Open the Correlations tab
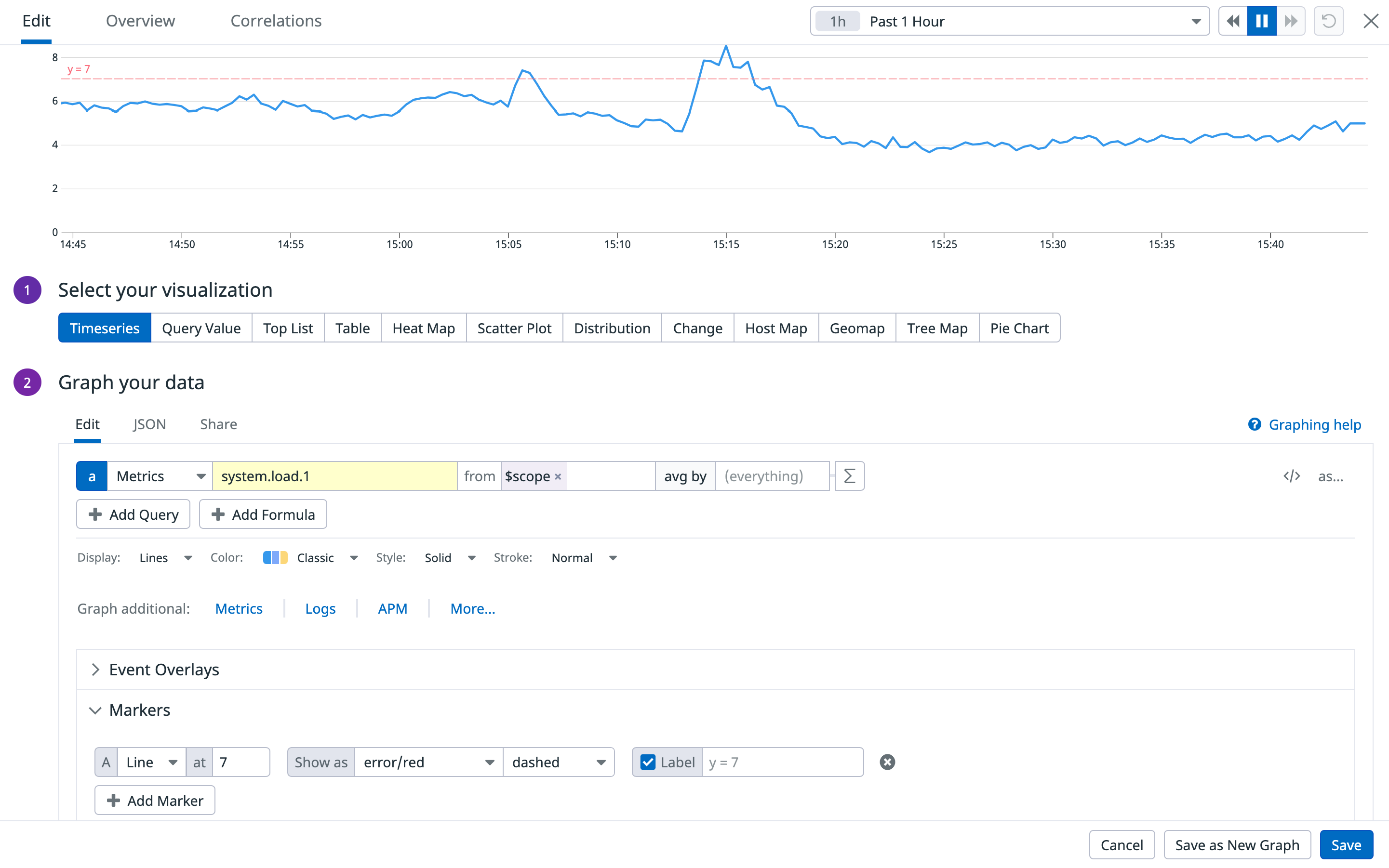This screenshot has height=868, width=1389. coord(276,21)
